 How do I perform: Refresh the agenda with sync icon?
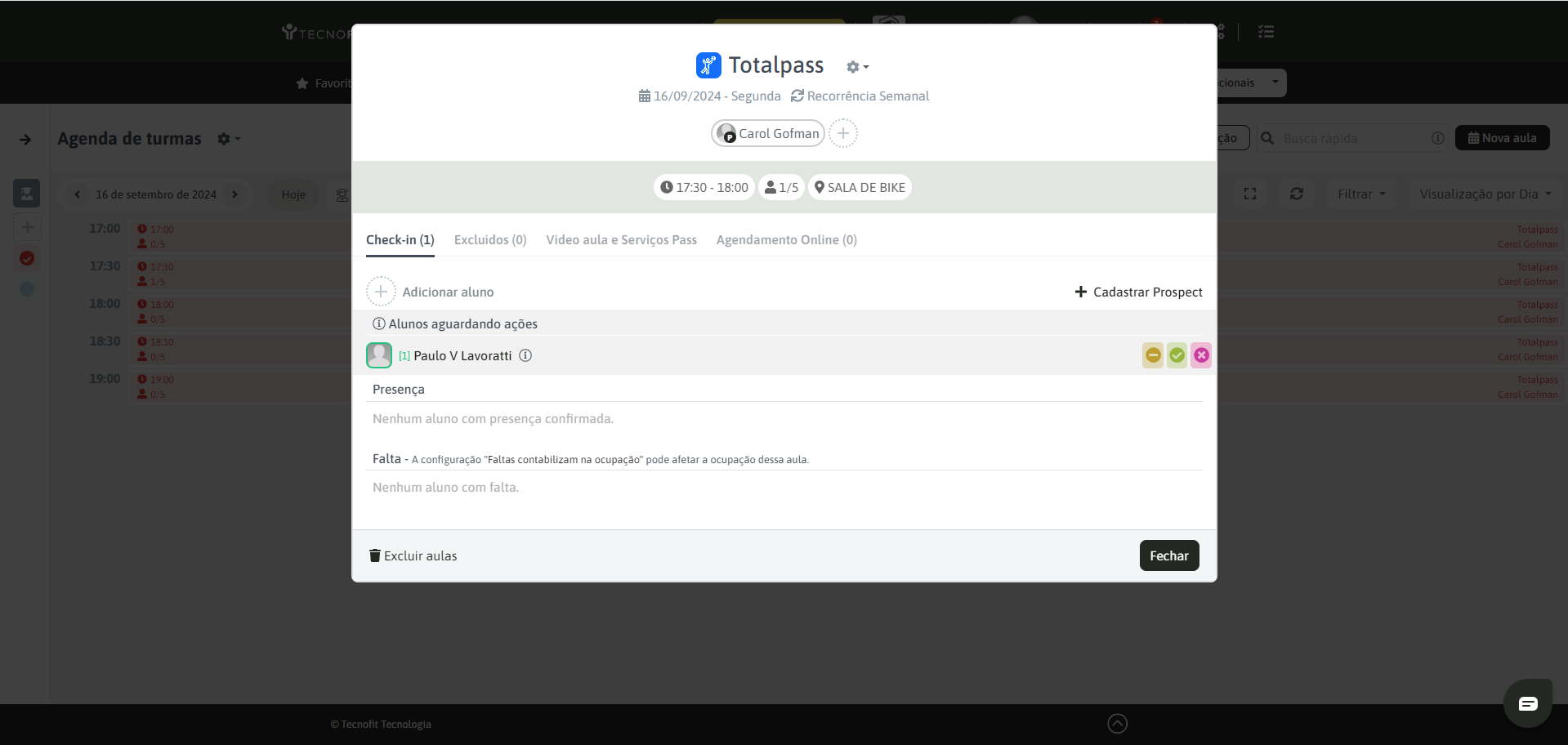(1297, 194)
